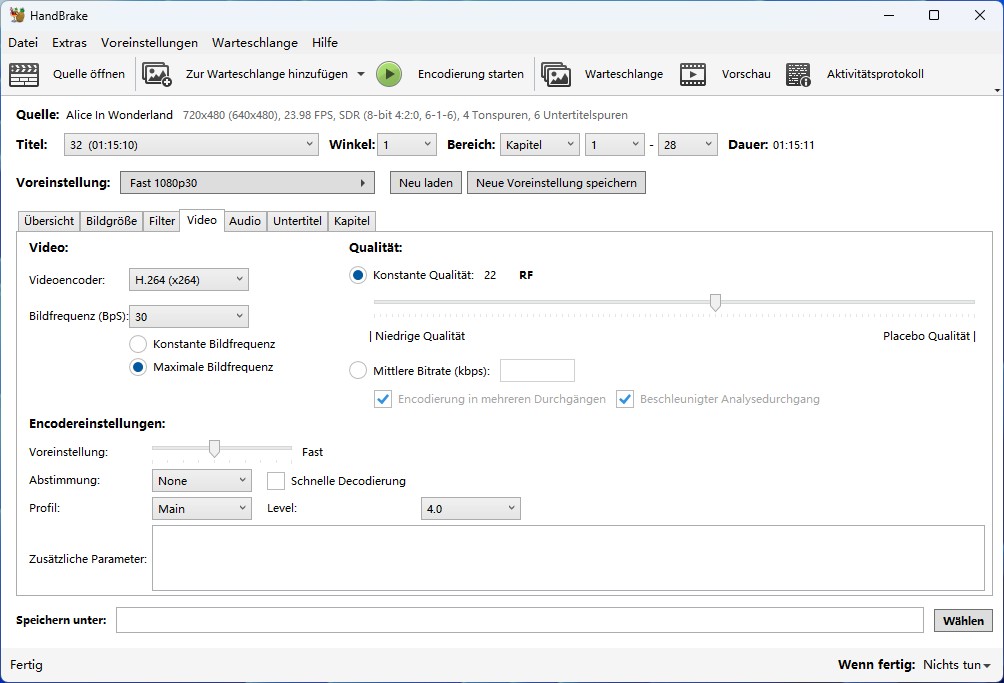Click the Quelle öffnen clapperboard icon

point(24,74)
